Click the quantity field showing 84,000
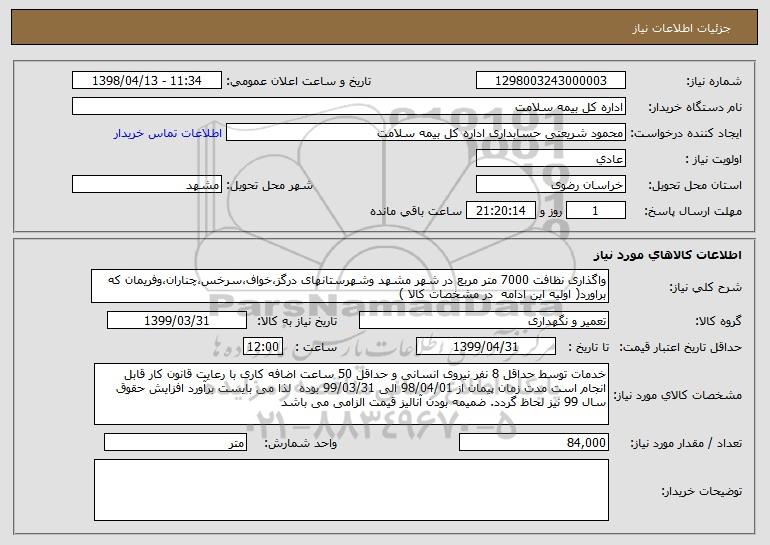The width and height of the screenshot is (770, 545). click(534, 442)
